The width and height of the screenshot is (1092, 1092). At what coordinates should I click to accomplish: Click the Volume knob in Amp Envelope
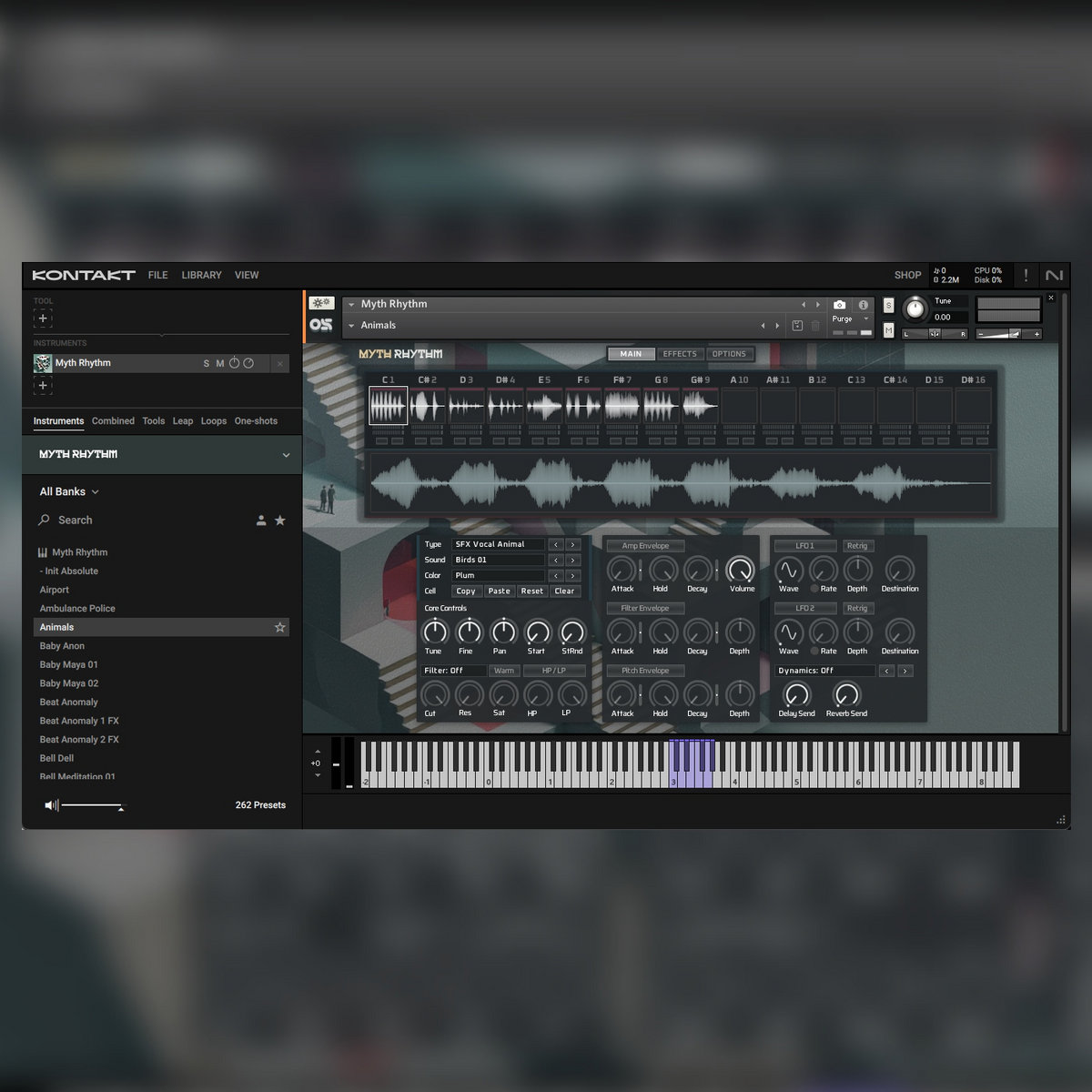click(741, 571)
